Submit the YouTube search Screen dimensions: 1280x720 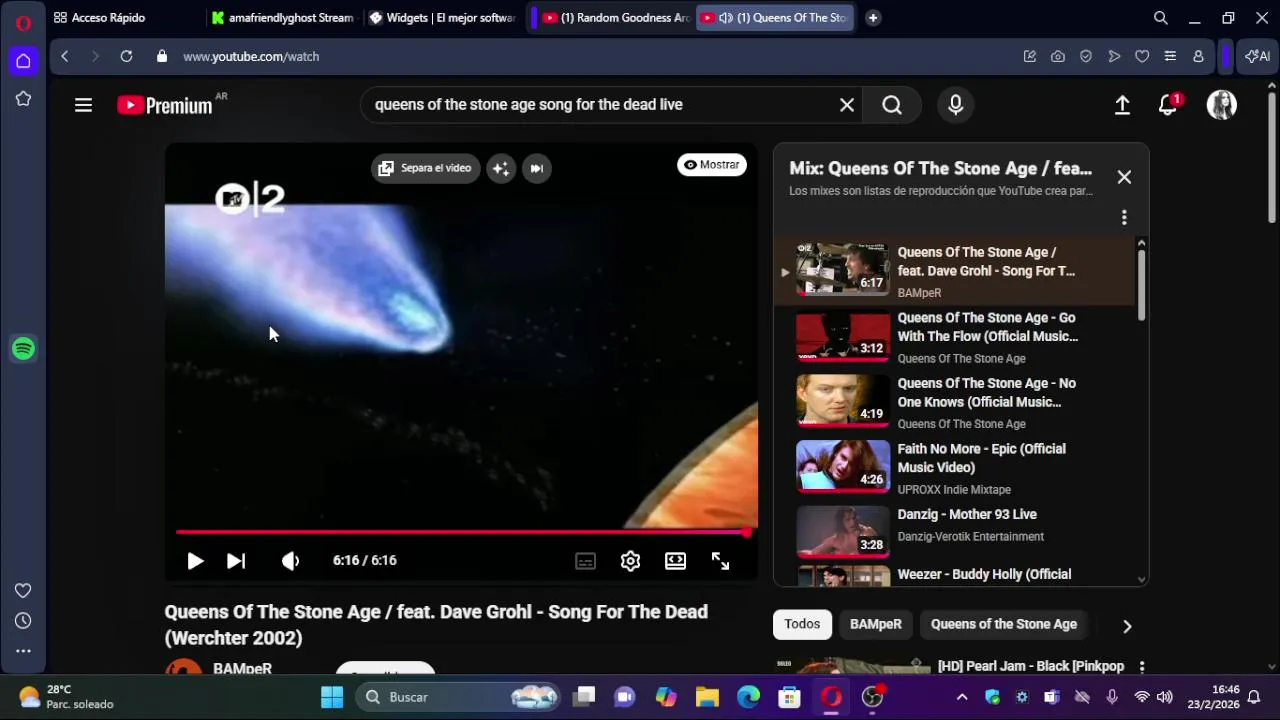tap(892, 105)
